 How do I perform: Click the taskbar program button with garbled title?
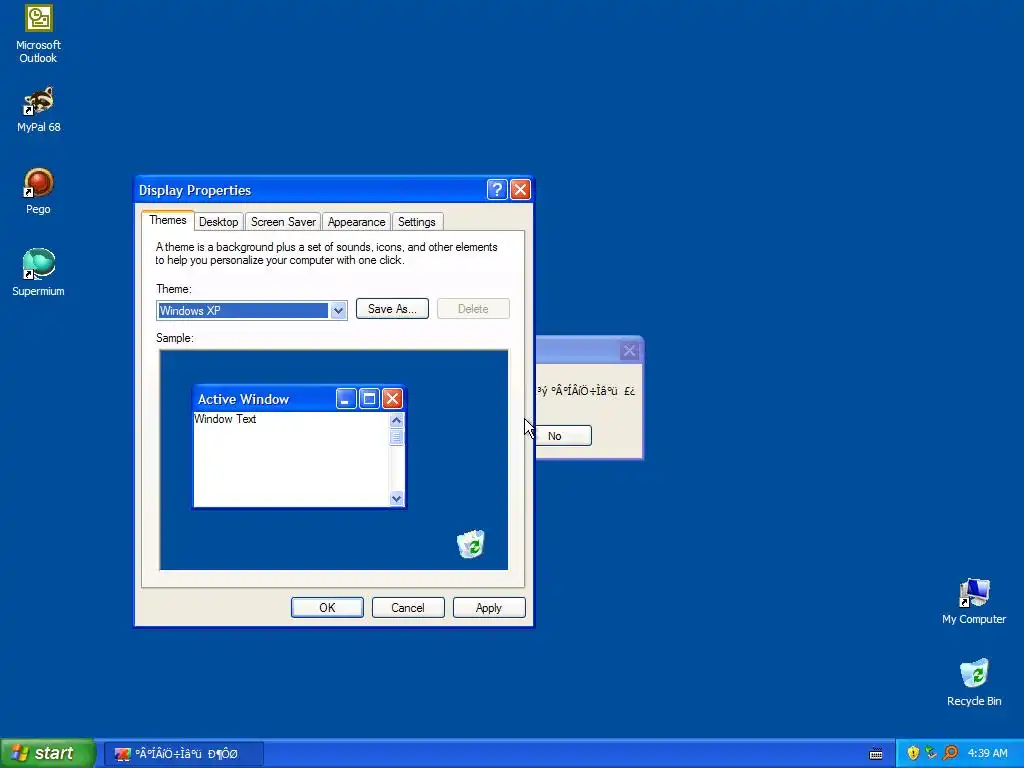coord(184,754)
